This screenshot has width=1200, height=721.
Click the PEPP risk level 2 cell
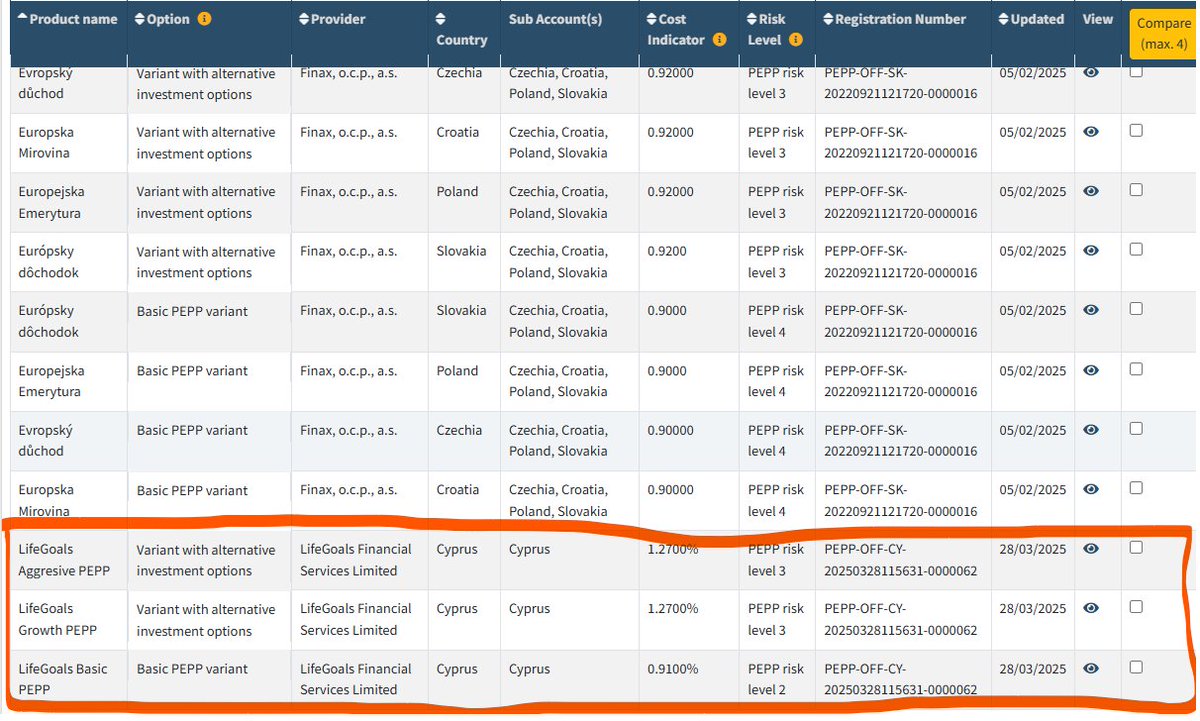tap(776, 679)
